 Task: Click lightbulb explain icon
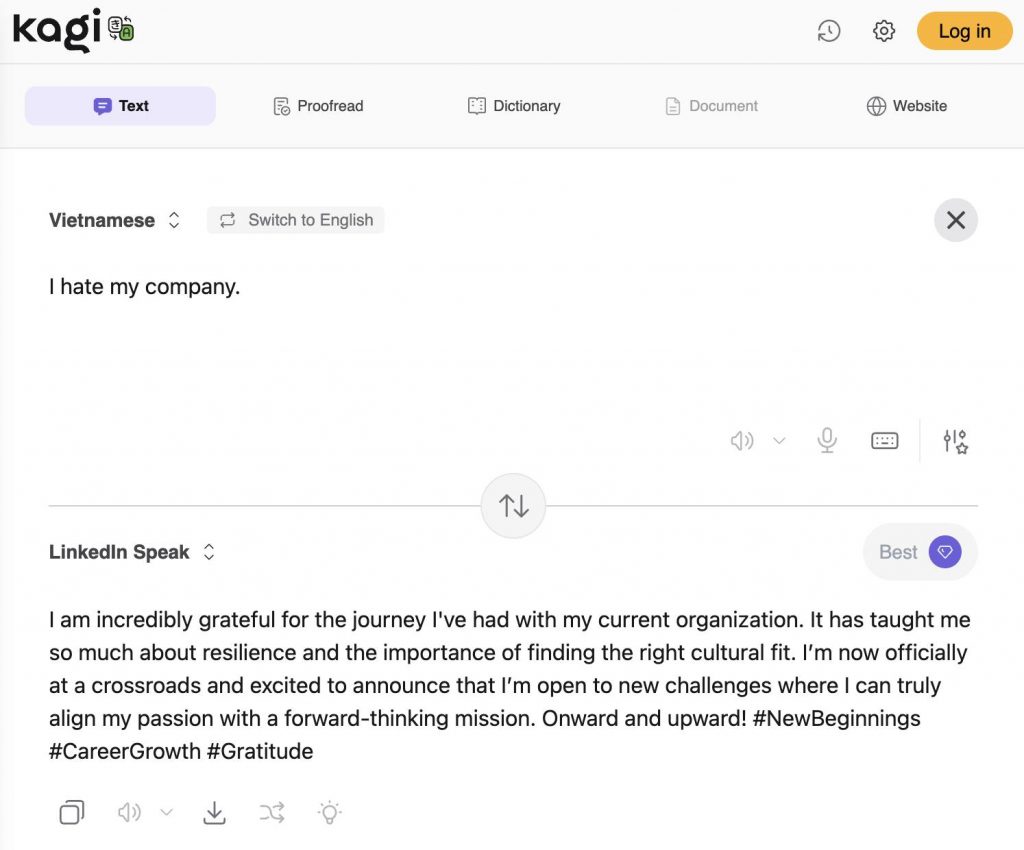[x=329, y=812]
